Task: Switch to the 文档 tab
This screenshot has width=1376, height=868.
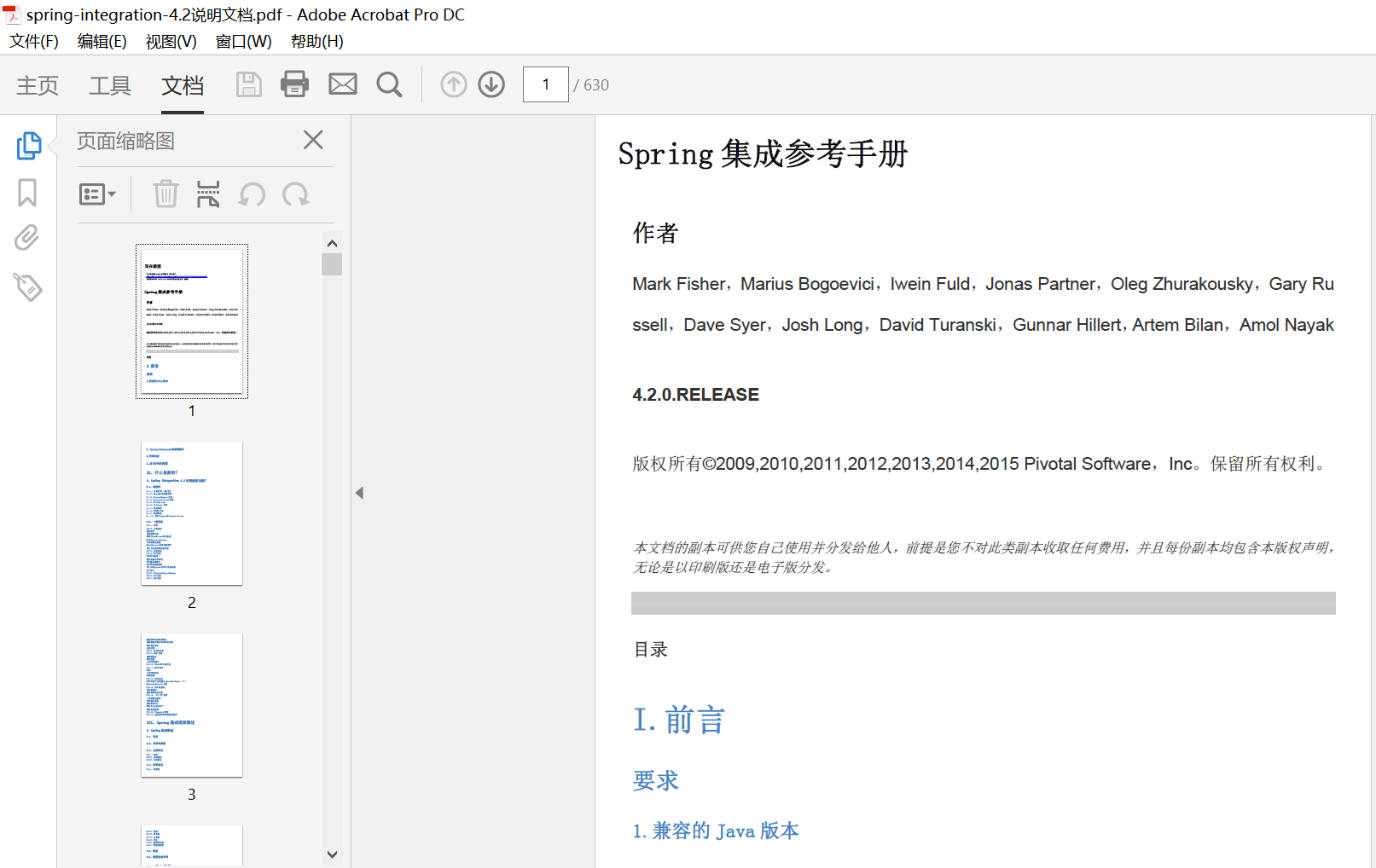Action: pyautogui.click(x=183, y=85)
